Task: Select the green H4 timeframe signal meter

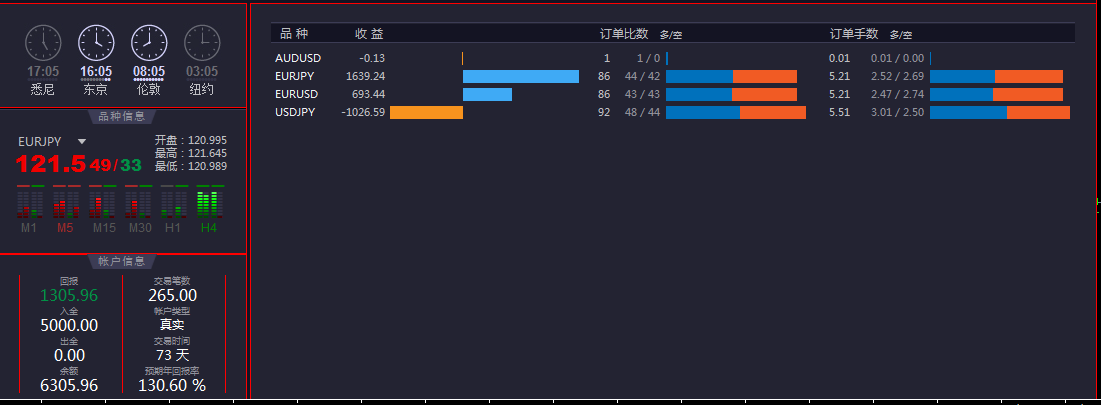Action: point(209,203)
